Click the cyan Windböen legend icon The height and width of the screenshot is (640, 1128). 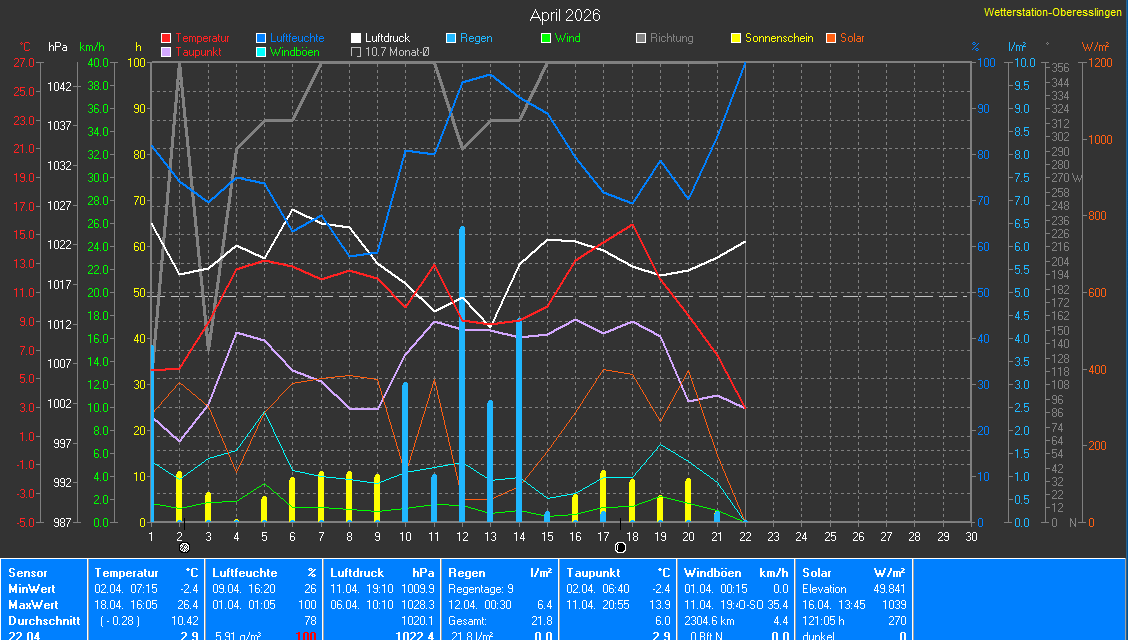pos(261,52)
